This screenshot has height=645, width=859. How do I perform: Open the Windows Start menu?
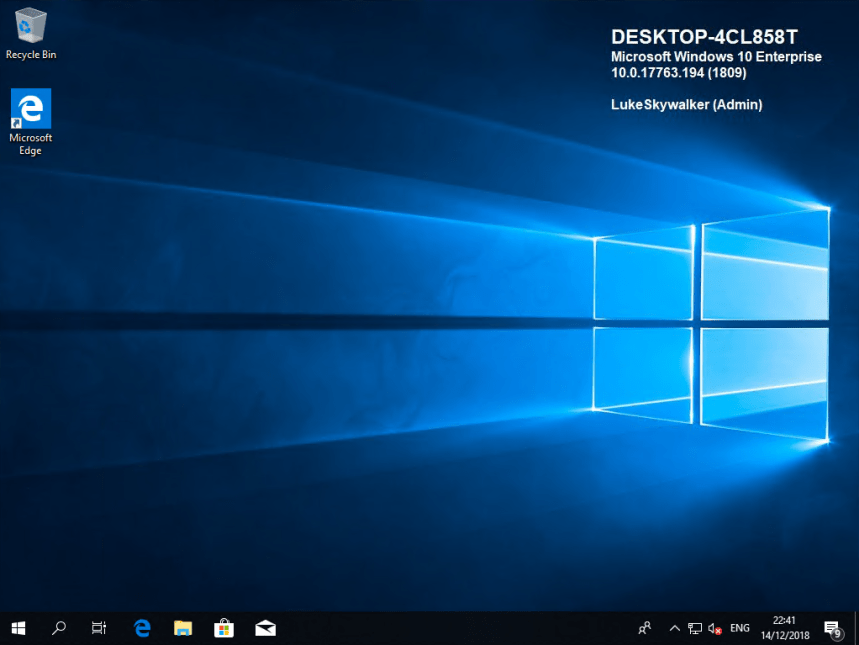coord(18,628)
